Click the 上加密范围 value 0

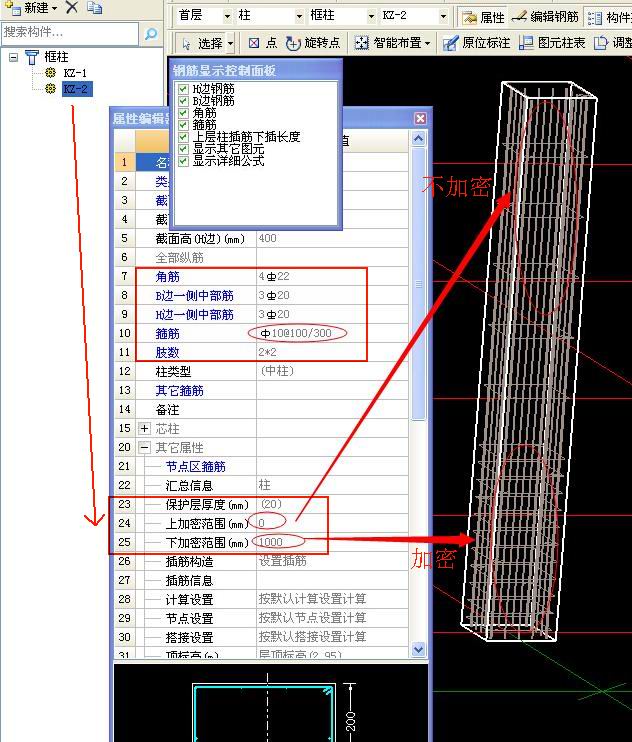[262, 523]
